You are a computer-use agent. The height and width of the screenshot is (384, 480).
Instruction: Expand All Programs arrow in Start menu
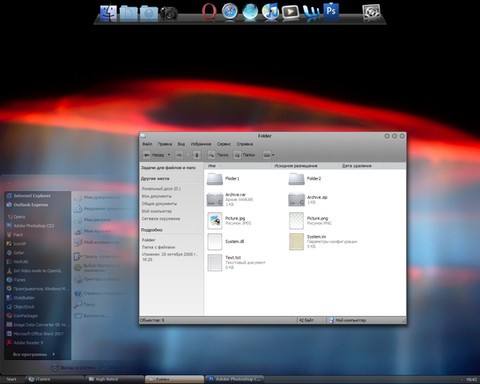pyautogui.click(x=54, y=354)
